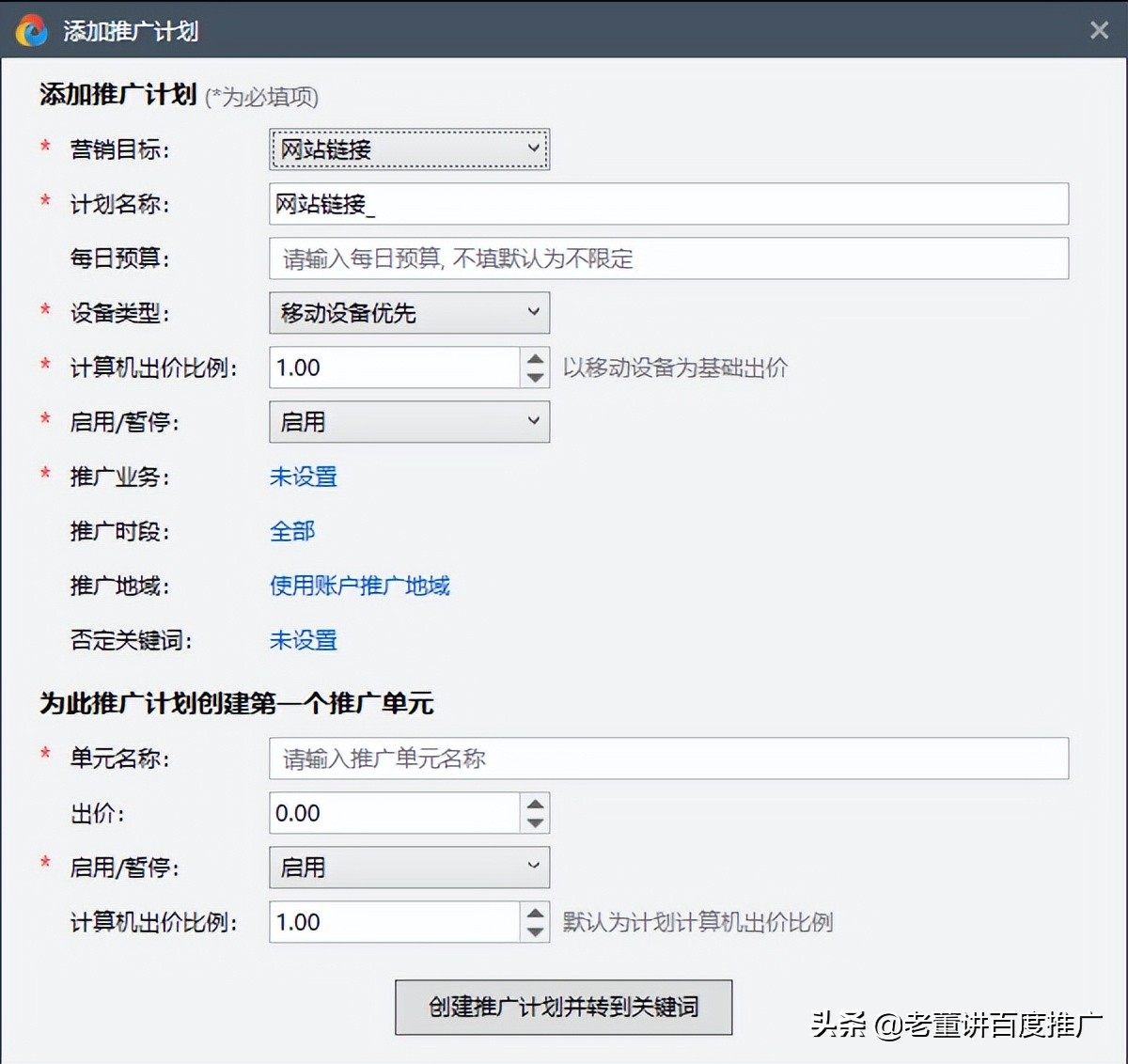Click the 单元名称 input field

click(667, 759)
